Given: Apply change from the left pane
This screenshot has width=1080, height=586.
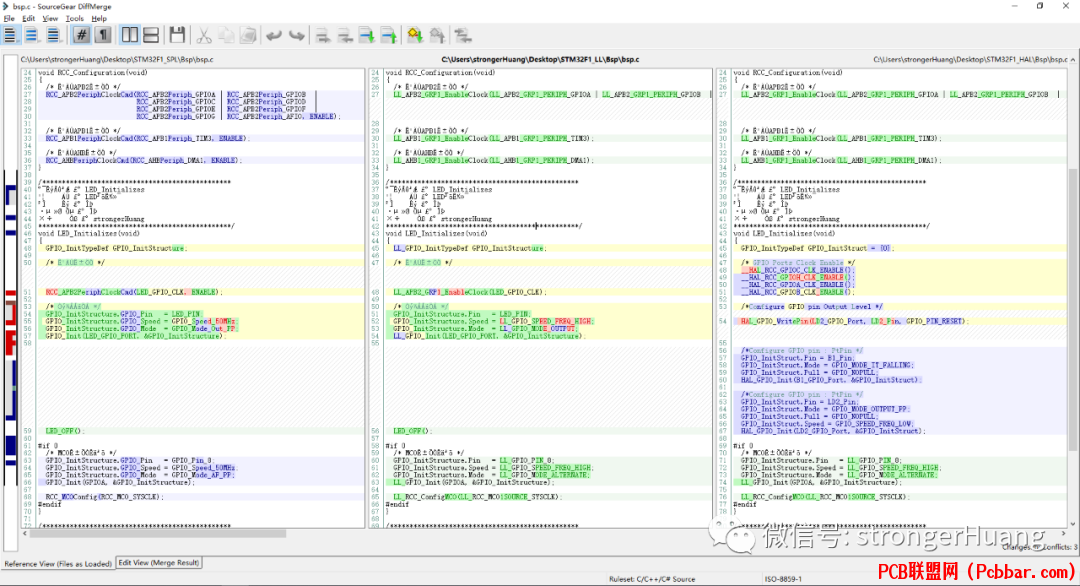Looking at the screenshot, I should tap(322, 35).
